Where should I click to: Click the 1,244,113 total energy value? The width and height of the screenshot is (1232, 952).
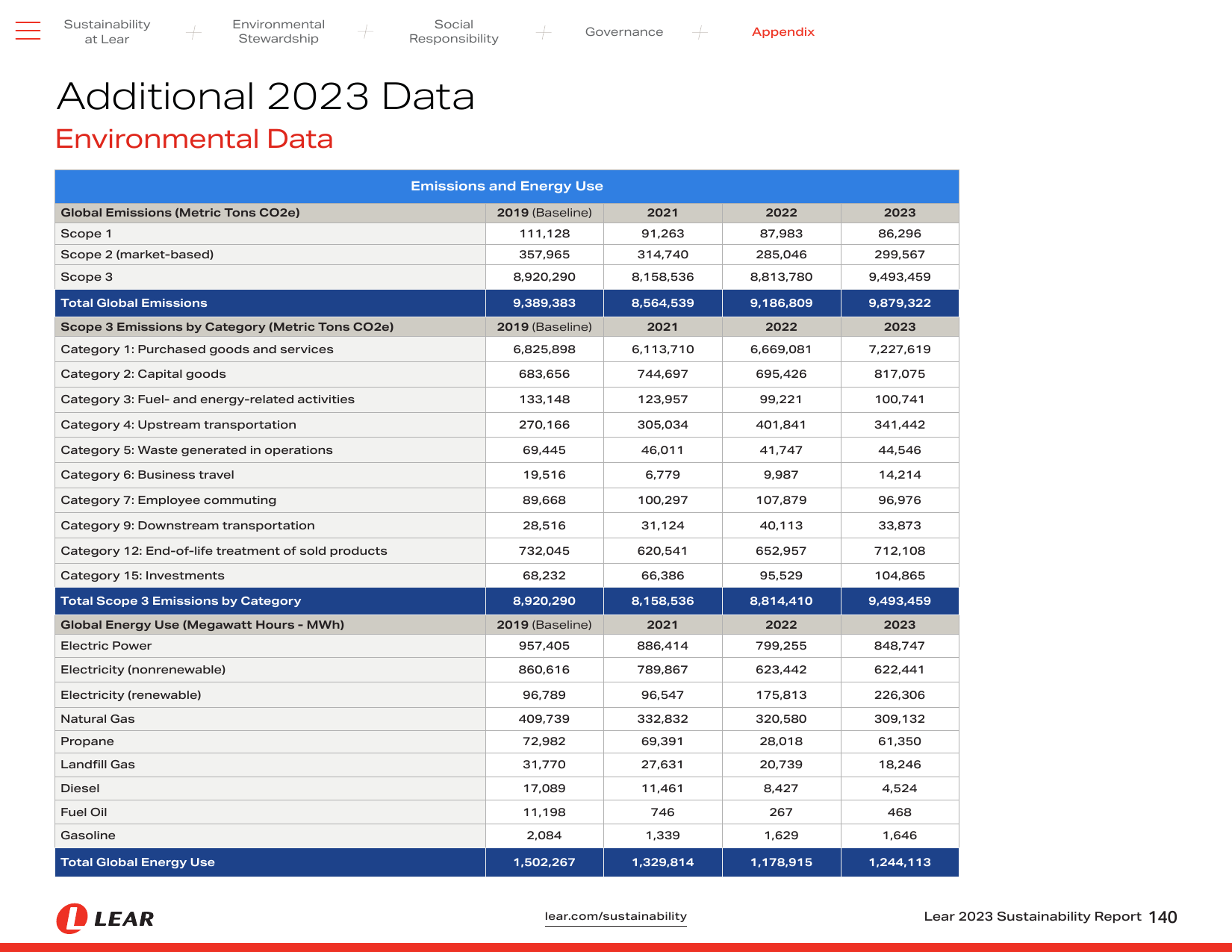[x=900, y=862]
